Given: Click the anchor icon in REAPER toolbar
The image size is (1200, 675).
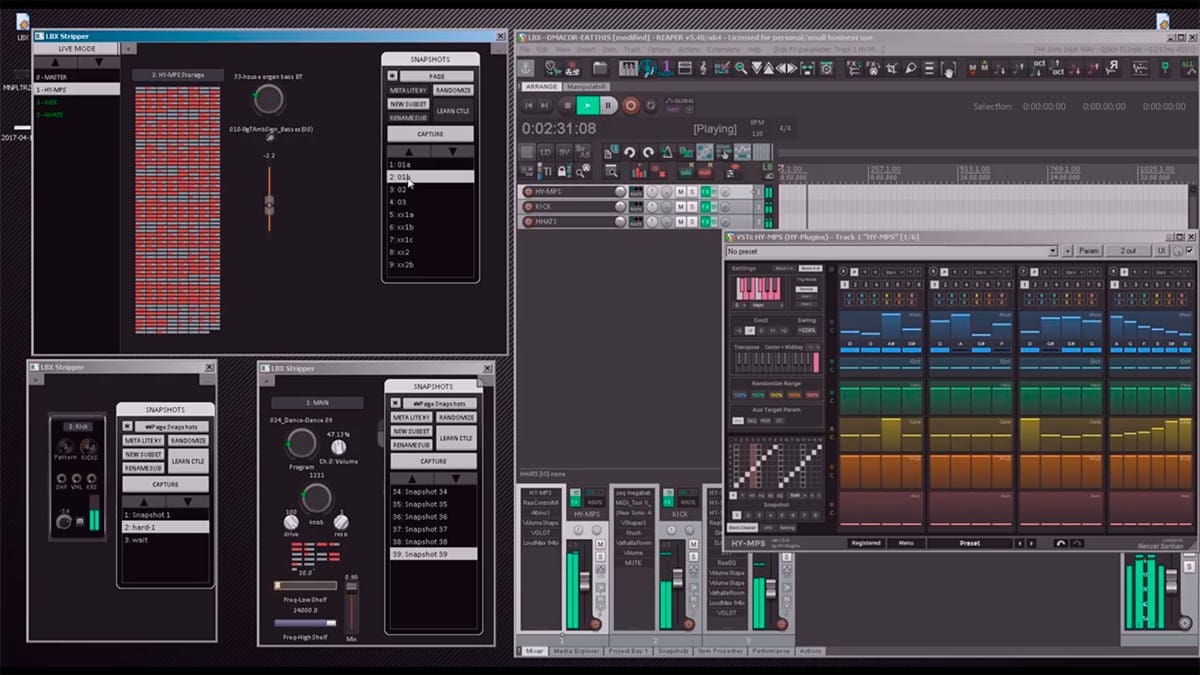Looking at the screenshot, I should click(x=526, y=68).
